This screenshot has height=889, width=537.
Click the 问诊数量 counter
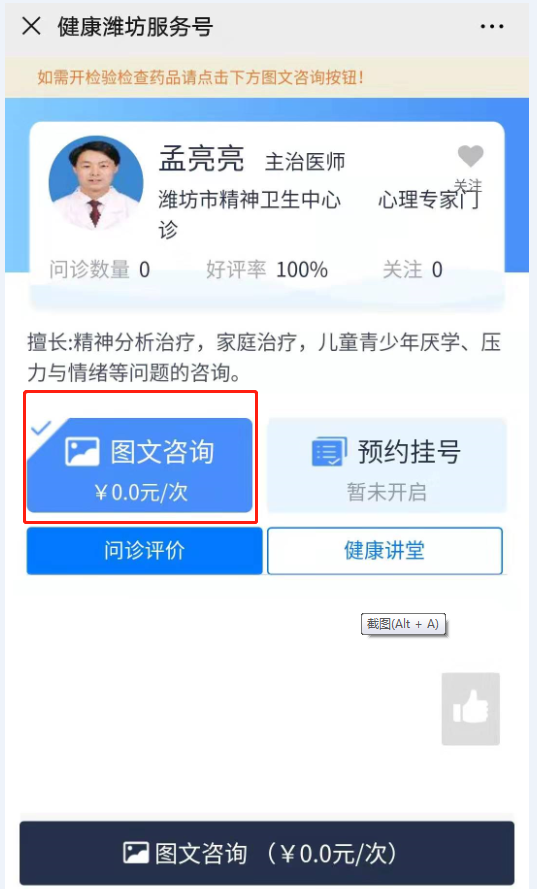pyautogui.click(x=100, y=269)
